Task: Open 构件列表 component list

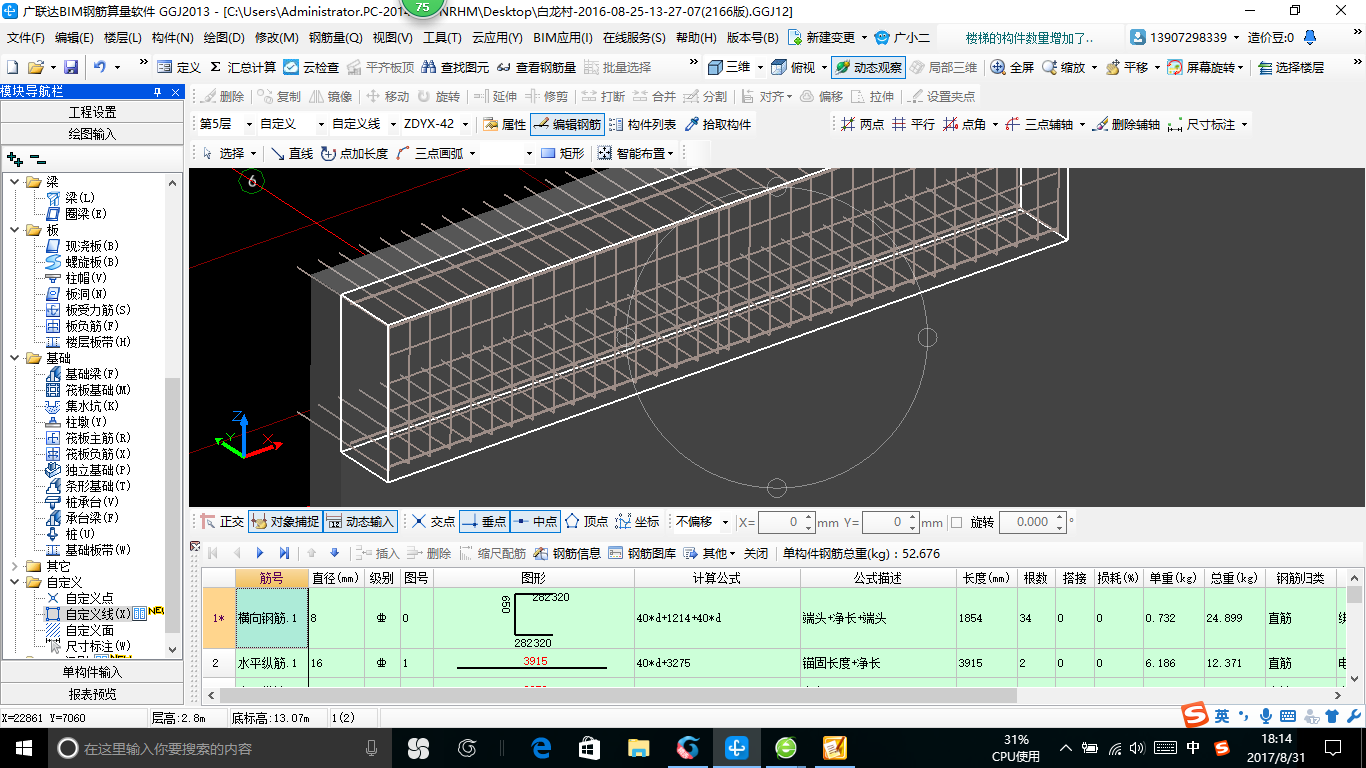Action: (x=642, y=125)
